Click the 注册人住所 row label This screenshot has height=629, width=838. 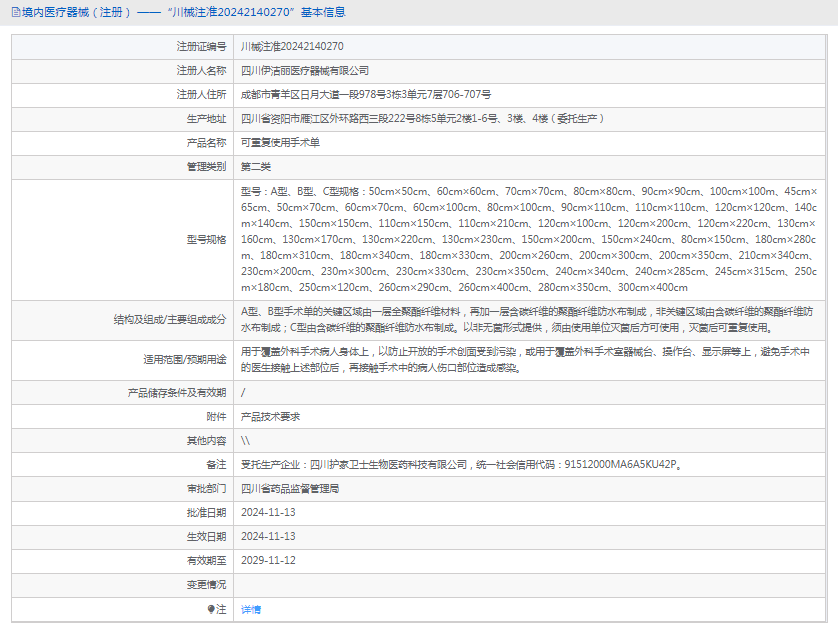[x=201, y=95]
